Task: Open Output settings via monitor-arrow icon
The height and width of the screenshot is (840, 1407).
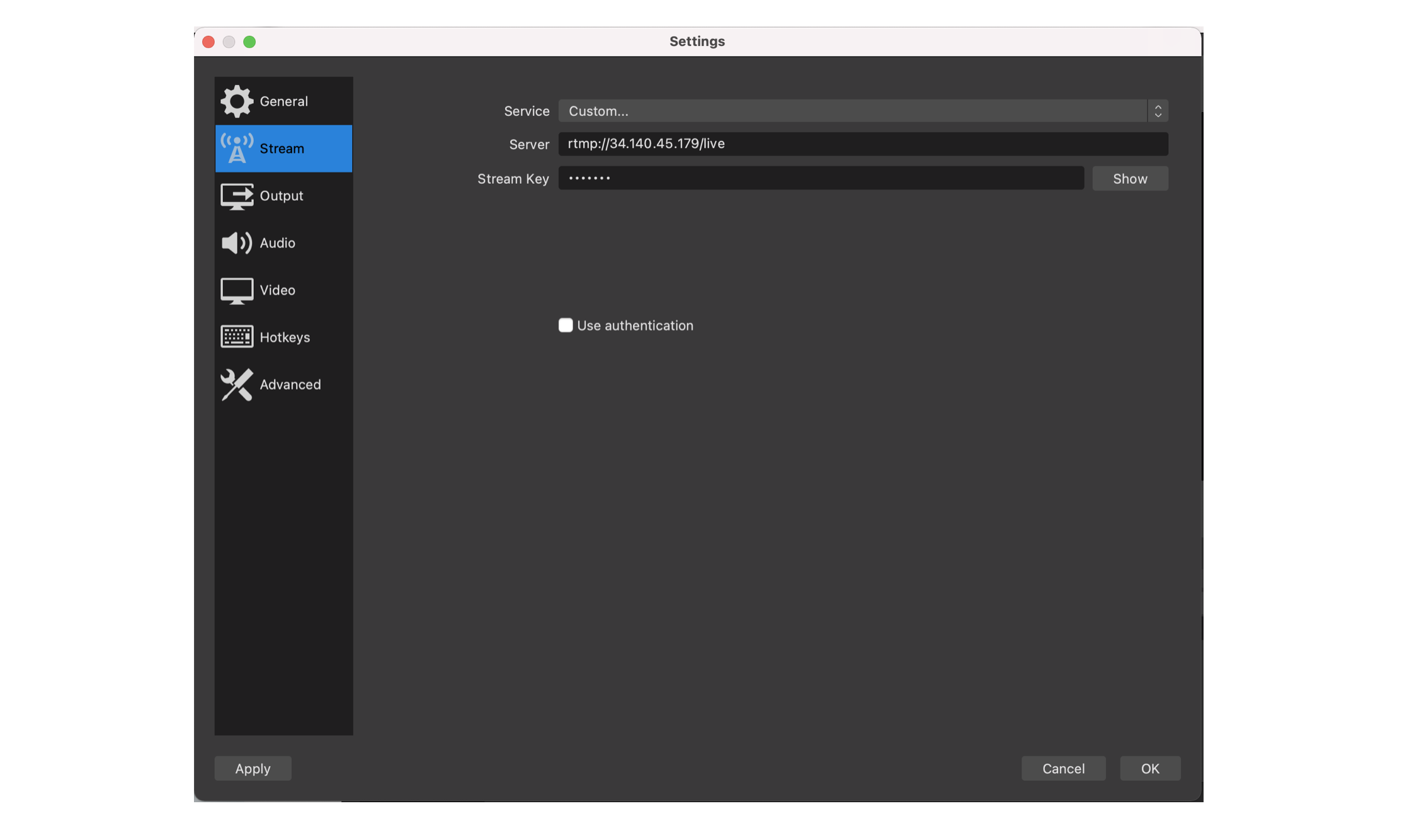Action: (236, 196)
